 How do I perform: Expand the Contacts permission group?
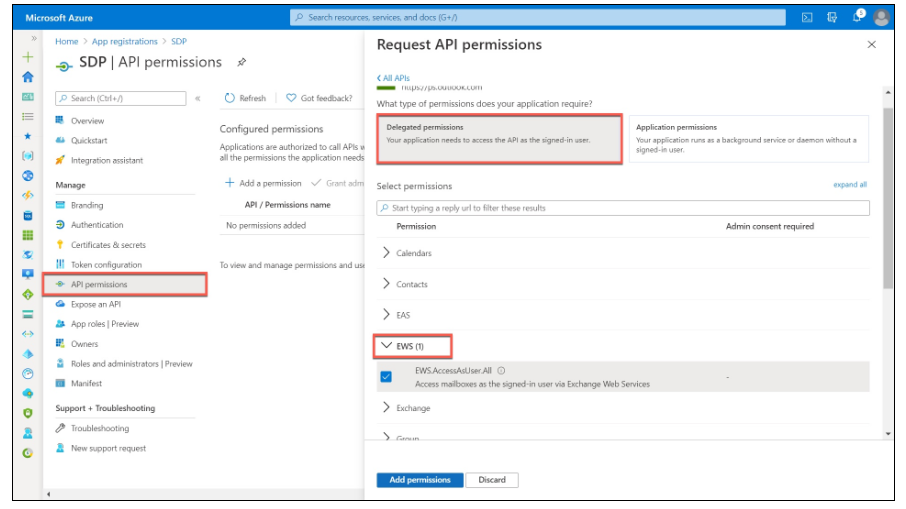(x=387, y=284)
